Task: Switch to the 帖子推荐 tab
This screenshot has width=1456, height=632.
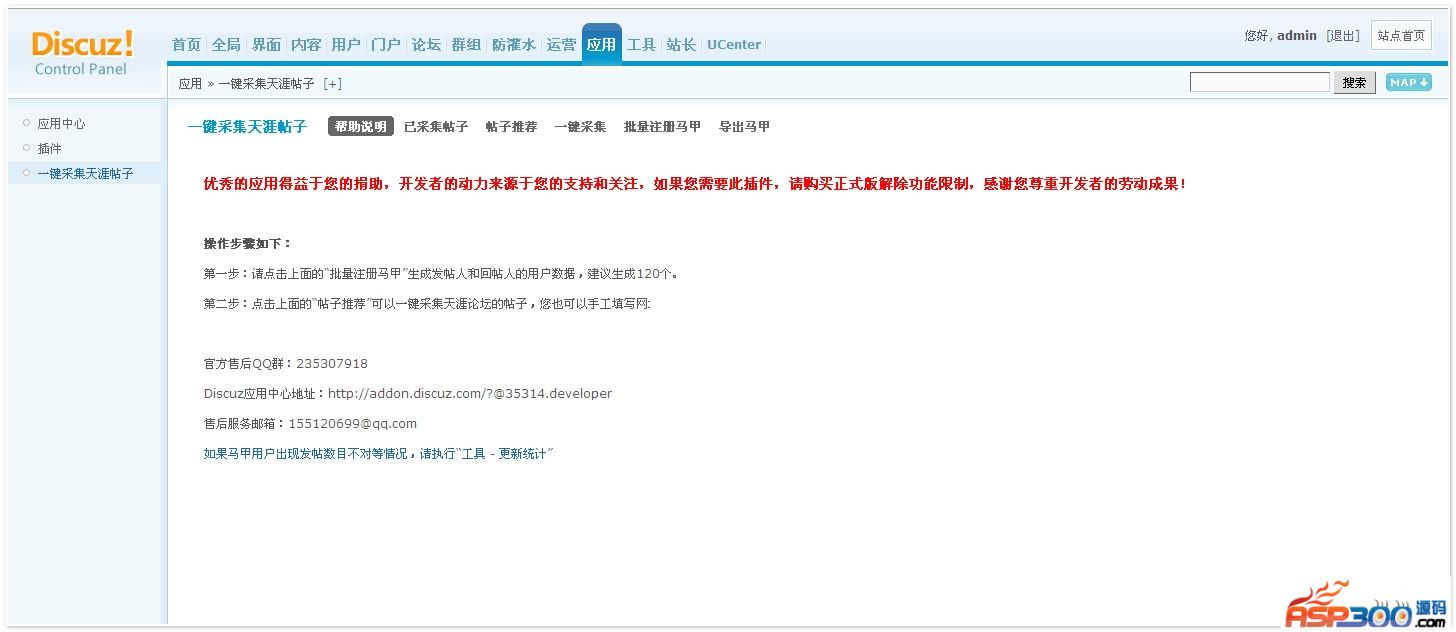Action: point(511,127)
